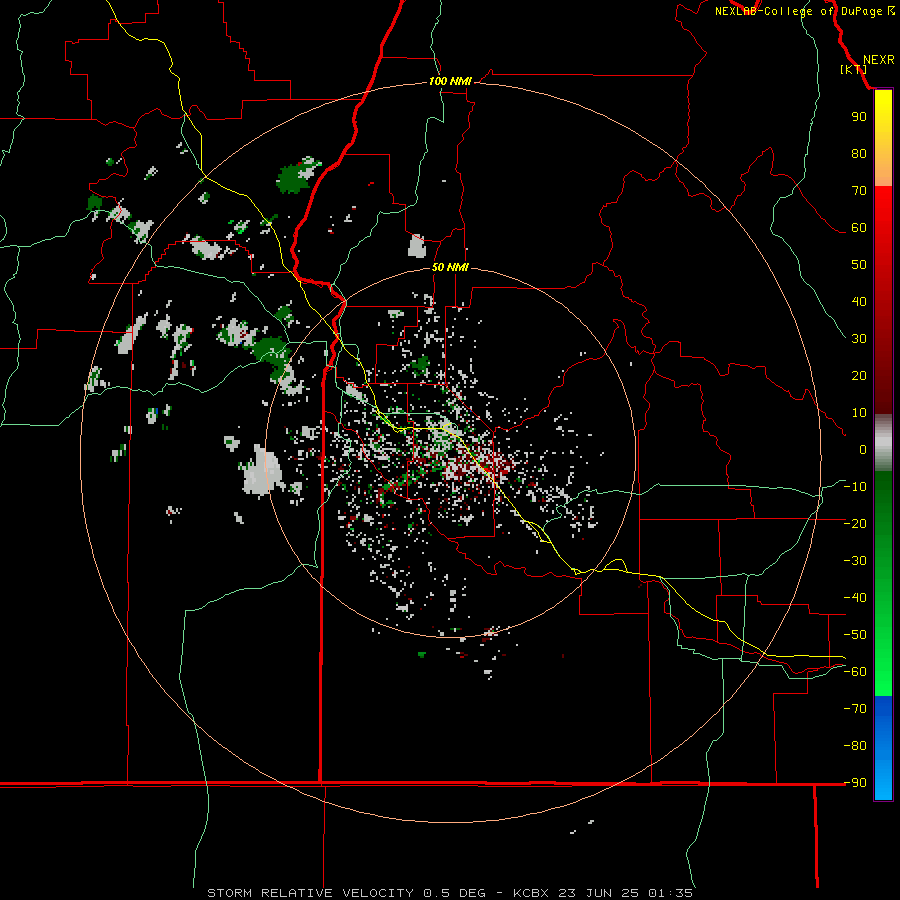900x900 pixels.
Task: Click the positive "70" scale label
Action: coord(859,191)
